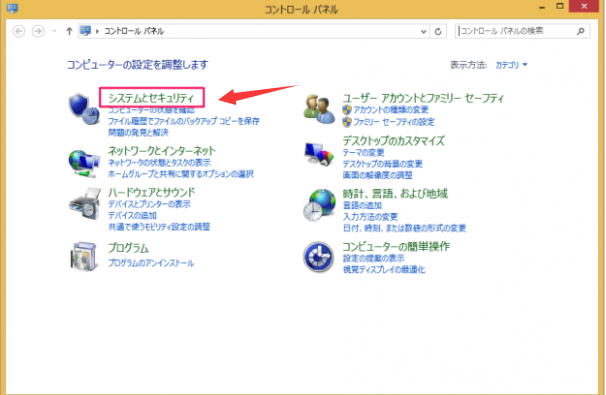Click the window system icon in title bar
The image size is (606, 395).
point(12,8)
